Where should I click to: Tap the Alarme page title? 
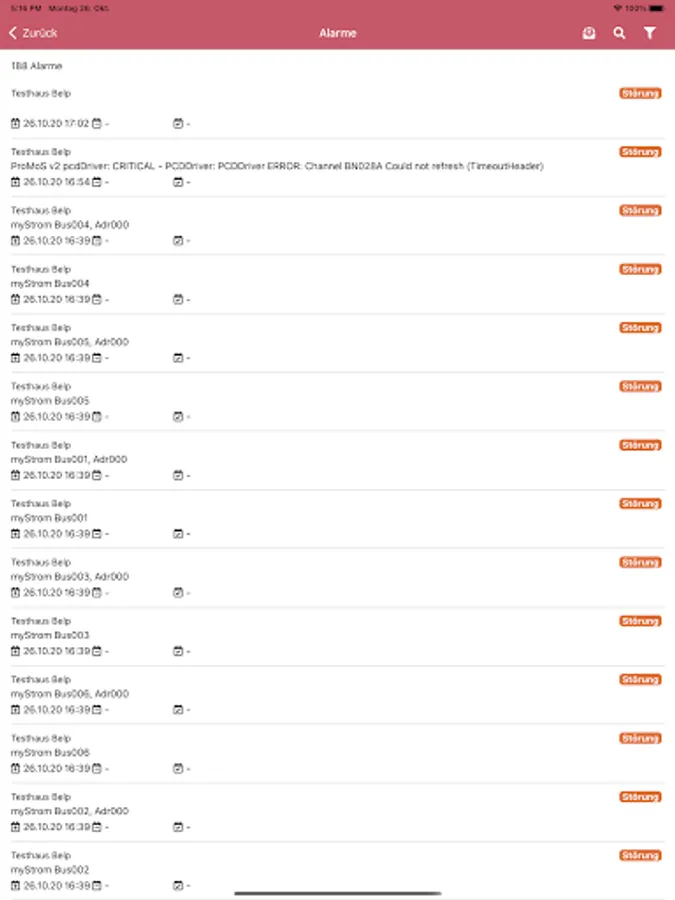pos(337,33)
